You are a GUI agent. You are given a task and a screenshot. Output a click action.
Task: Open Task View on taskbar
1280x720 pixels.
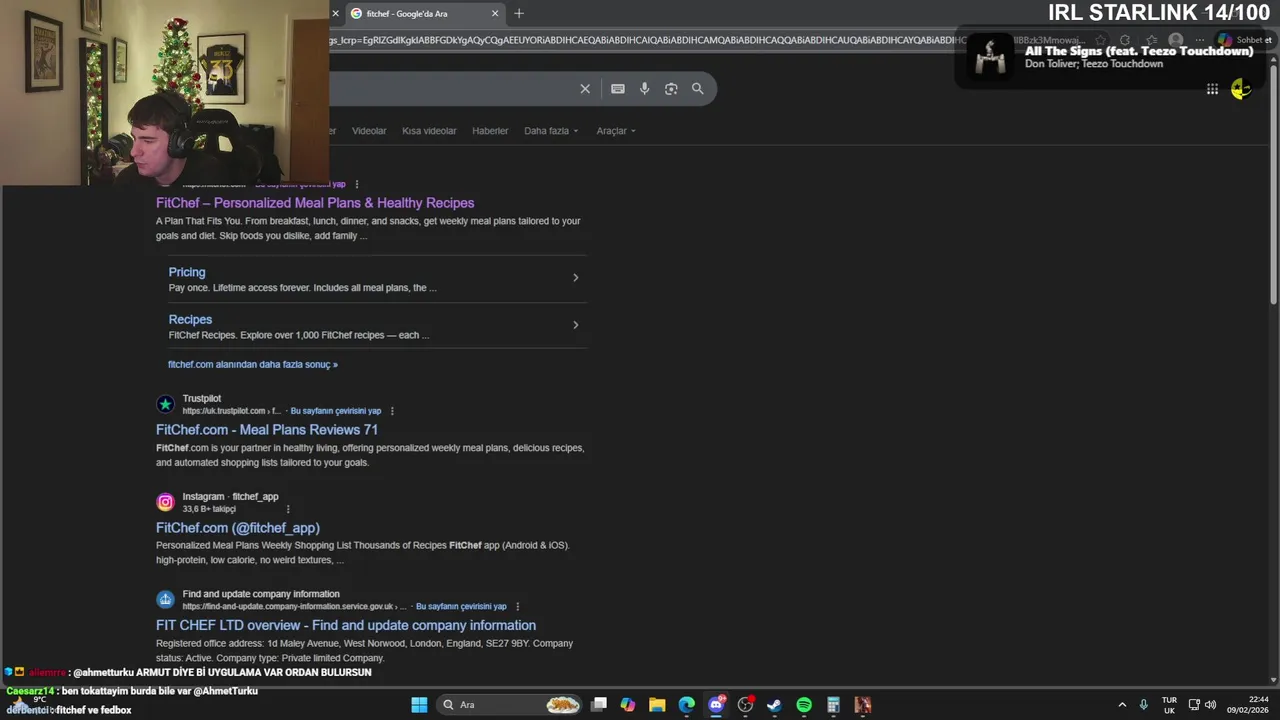coord(598,705)
